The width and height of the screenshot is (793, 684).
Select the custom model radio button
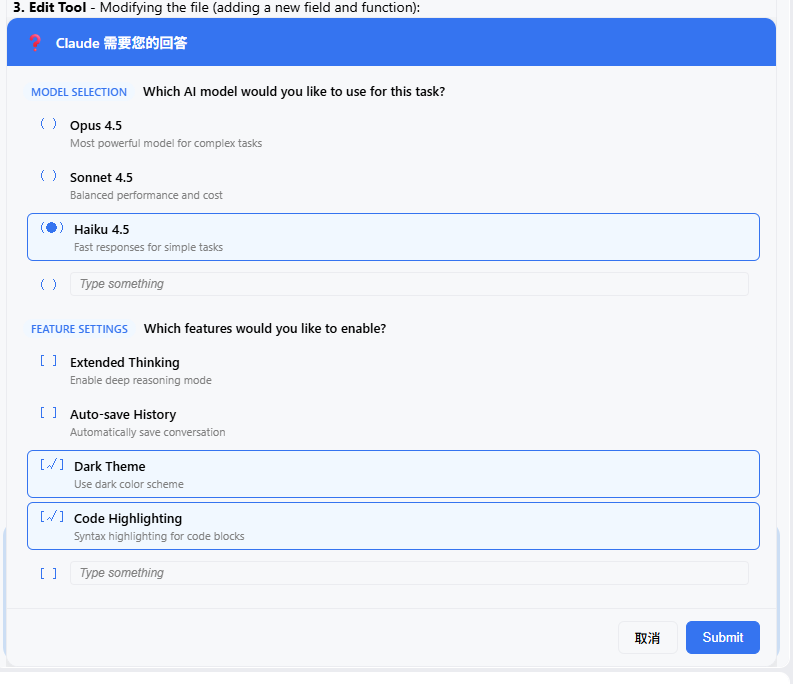[49, 284]
